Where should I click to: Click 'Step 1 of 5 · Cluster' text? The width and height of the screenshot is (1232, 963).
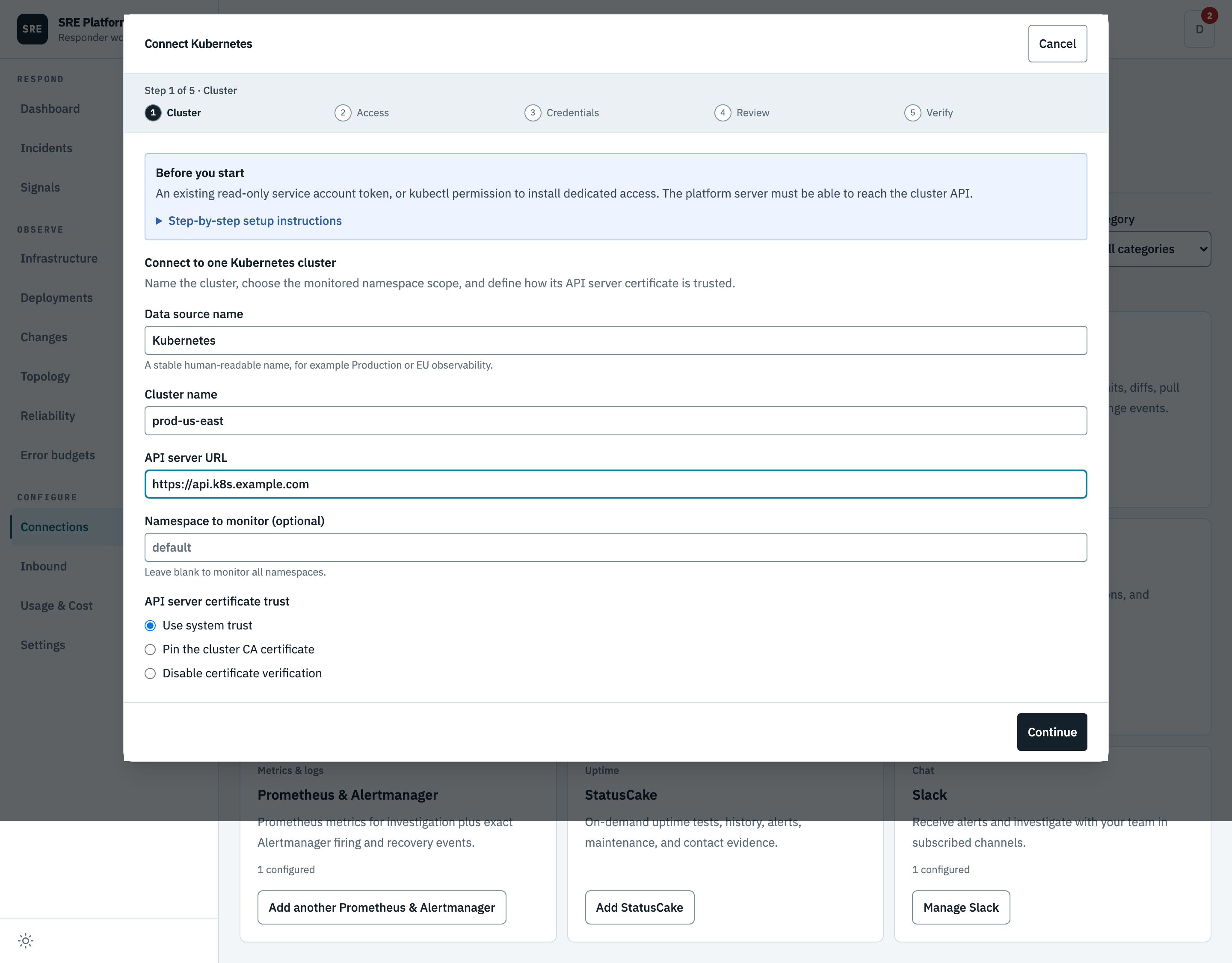(191, 90)
